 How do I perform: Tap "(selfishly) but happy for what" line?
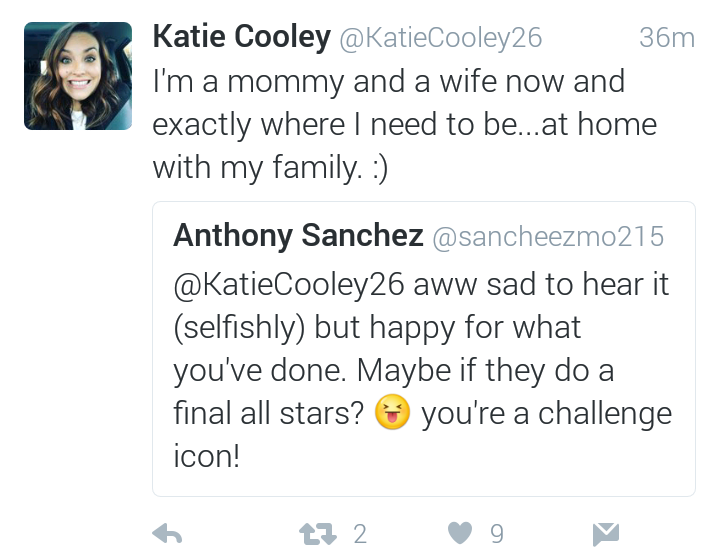pyautogui.click(x=377, y=328)
